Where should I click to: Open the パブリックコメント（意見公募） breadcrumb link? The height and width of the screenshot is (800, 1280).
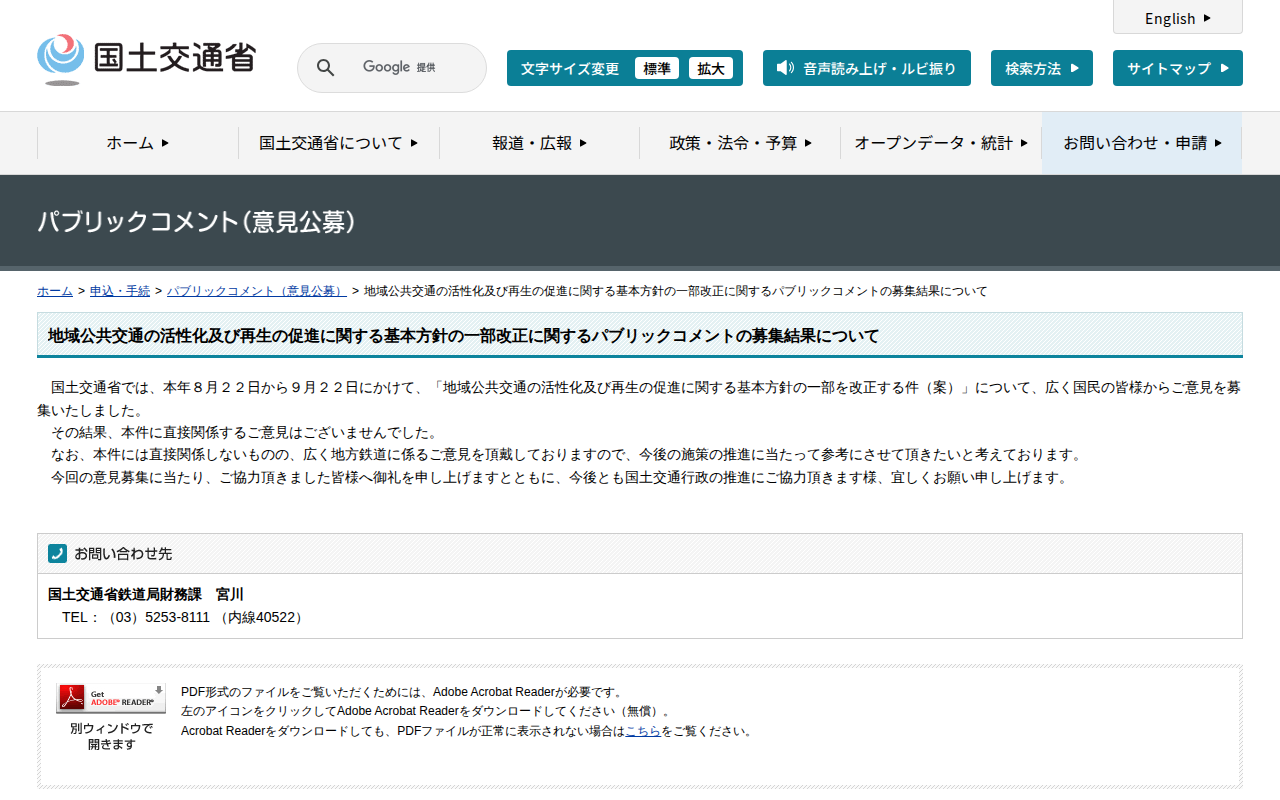257,291
